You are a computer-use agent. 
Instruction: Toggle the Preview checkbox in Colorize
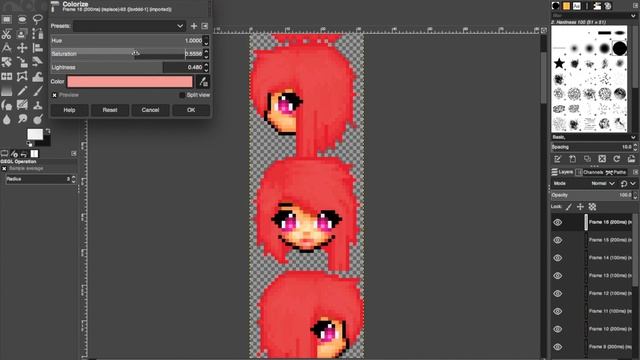54,95
